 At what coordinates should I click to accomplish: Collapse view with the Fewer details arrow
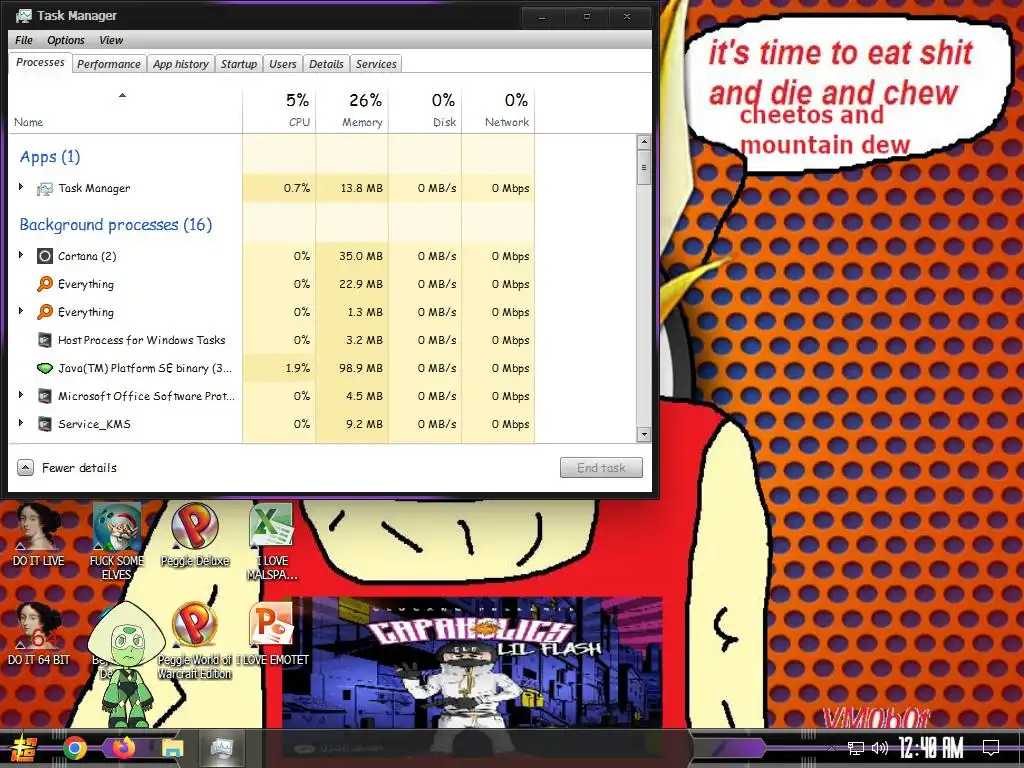[x=25, y=468]
